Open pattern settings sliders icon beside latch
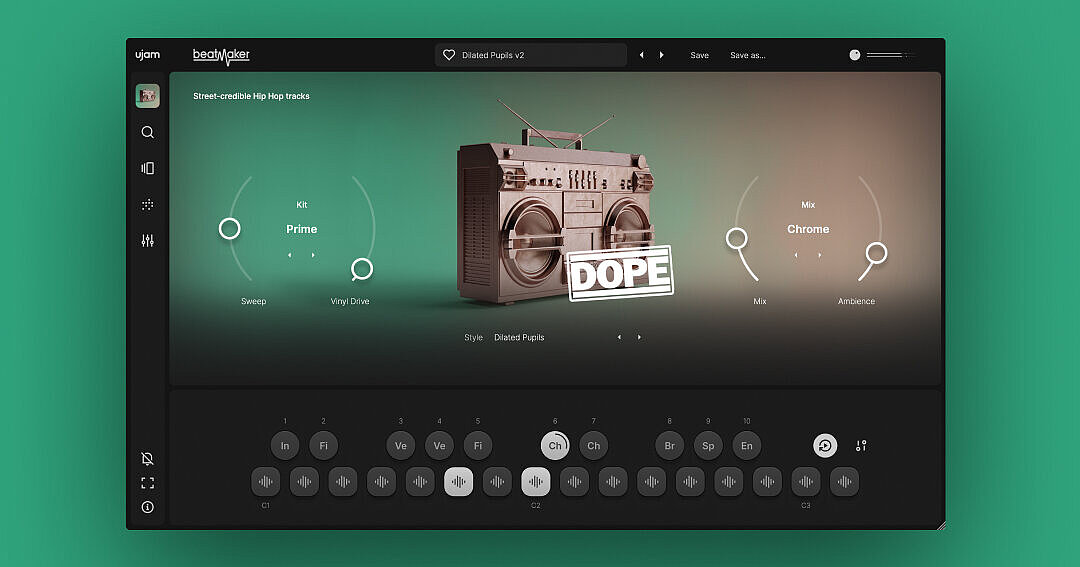Viewport: 1080px width, 567px height. point(861,446)
